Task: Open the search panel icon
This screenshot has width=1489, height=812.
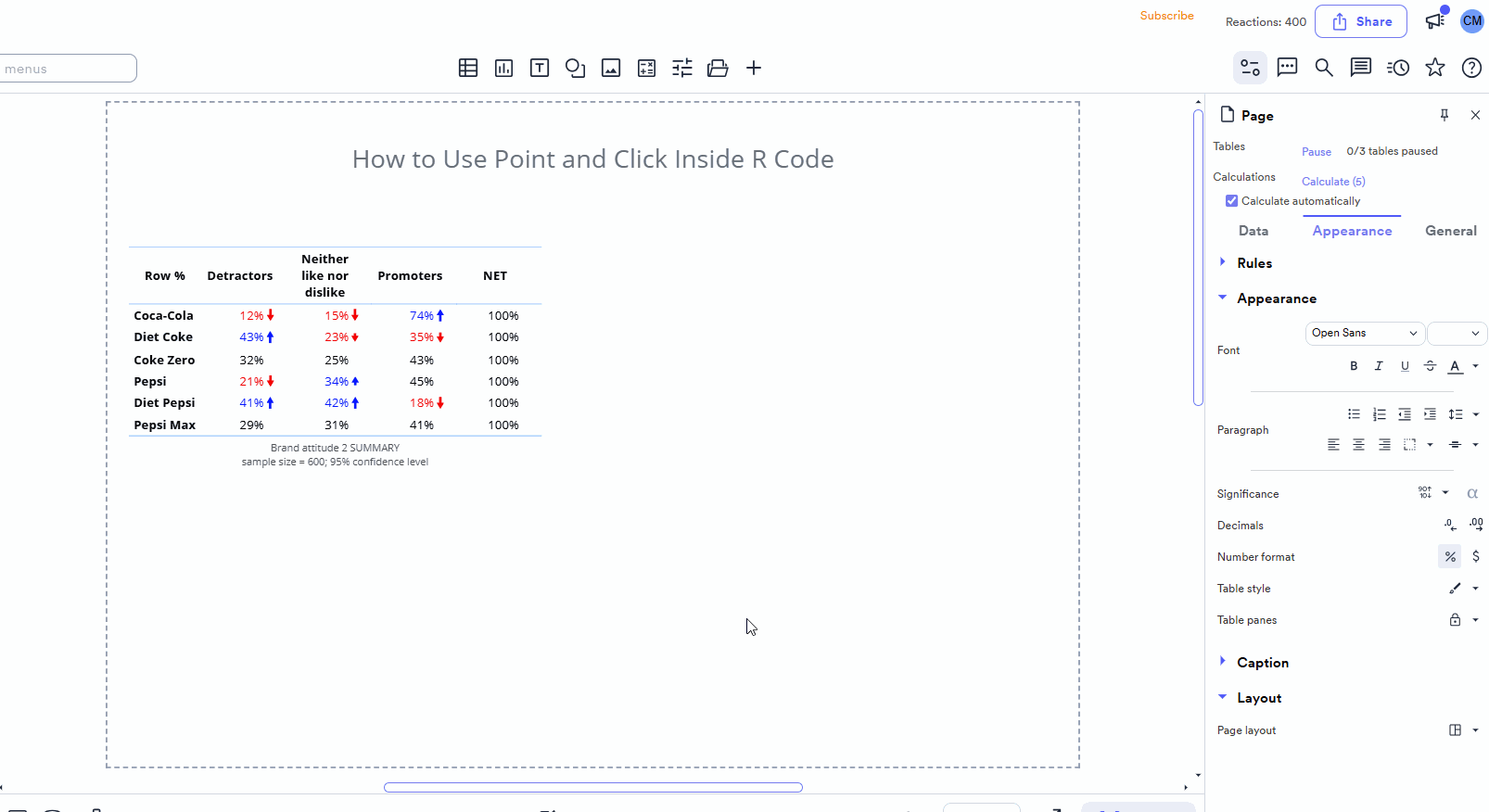Action: 1324,68
